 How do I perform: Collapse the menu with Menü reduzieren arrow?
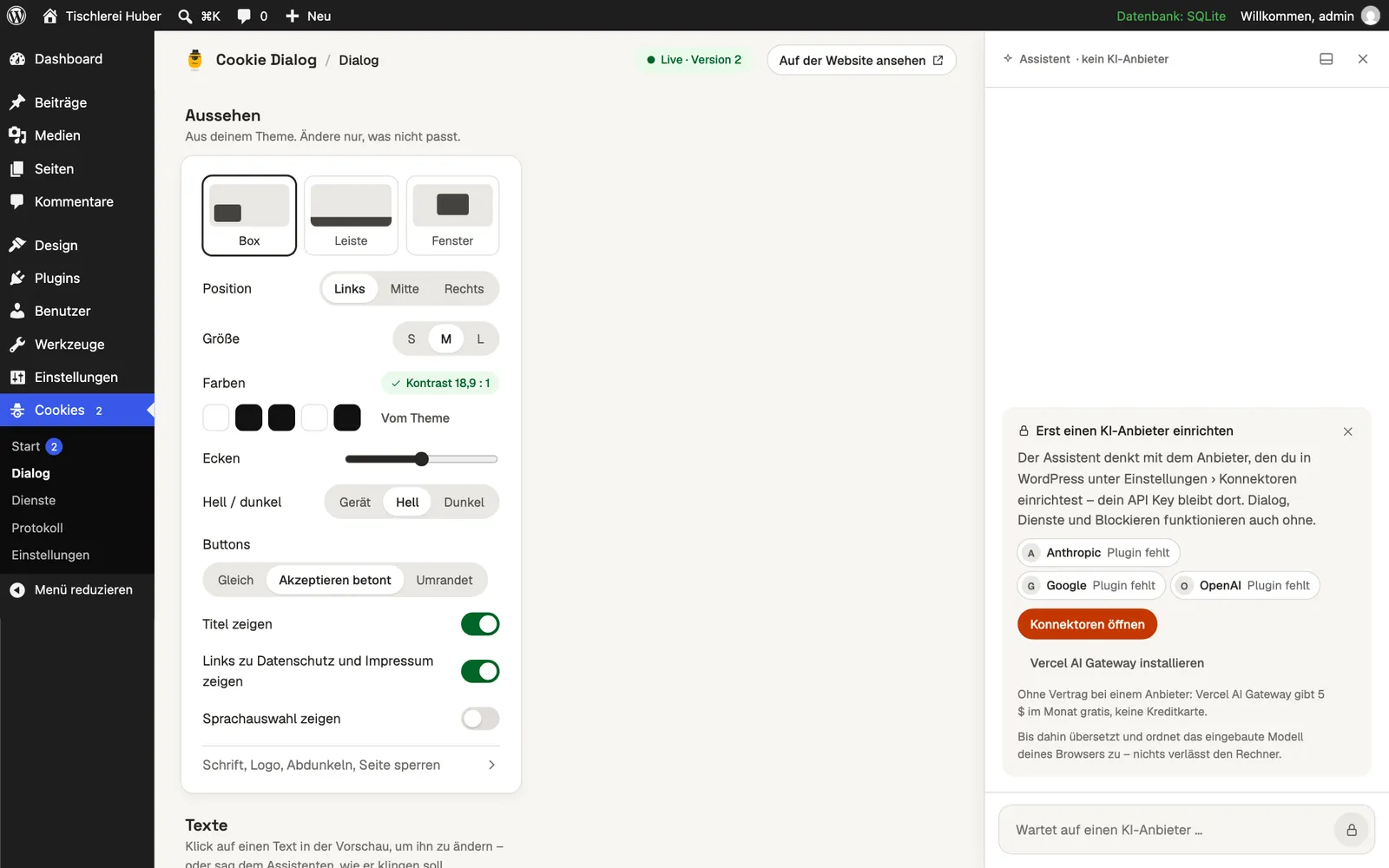click(x=17, y=590)
